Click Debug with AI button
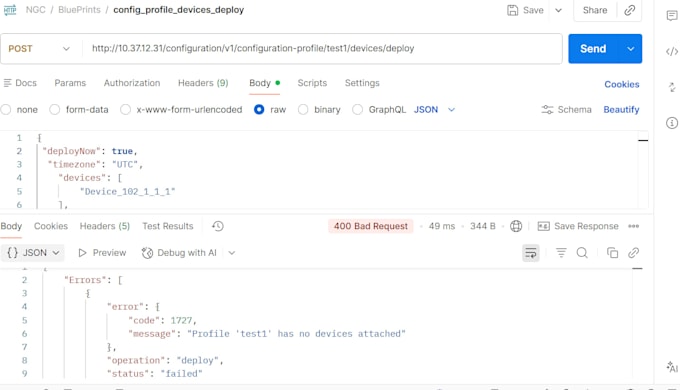 click(179, 253)
